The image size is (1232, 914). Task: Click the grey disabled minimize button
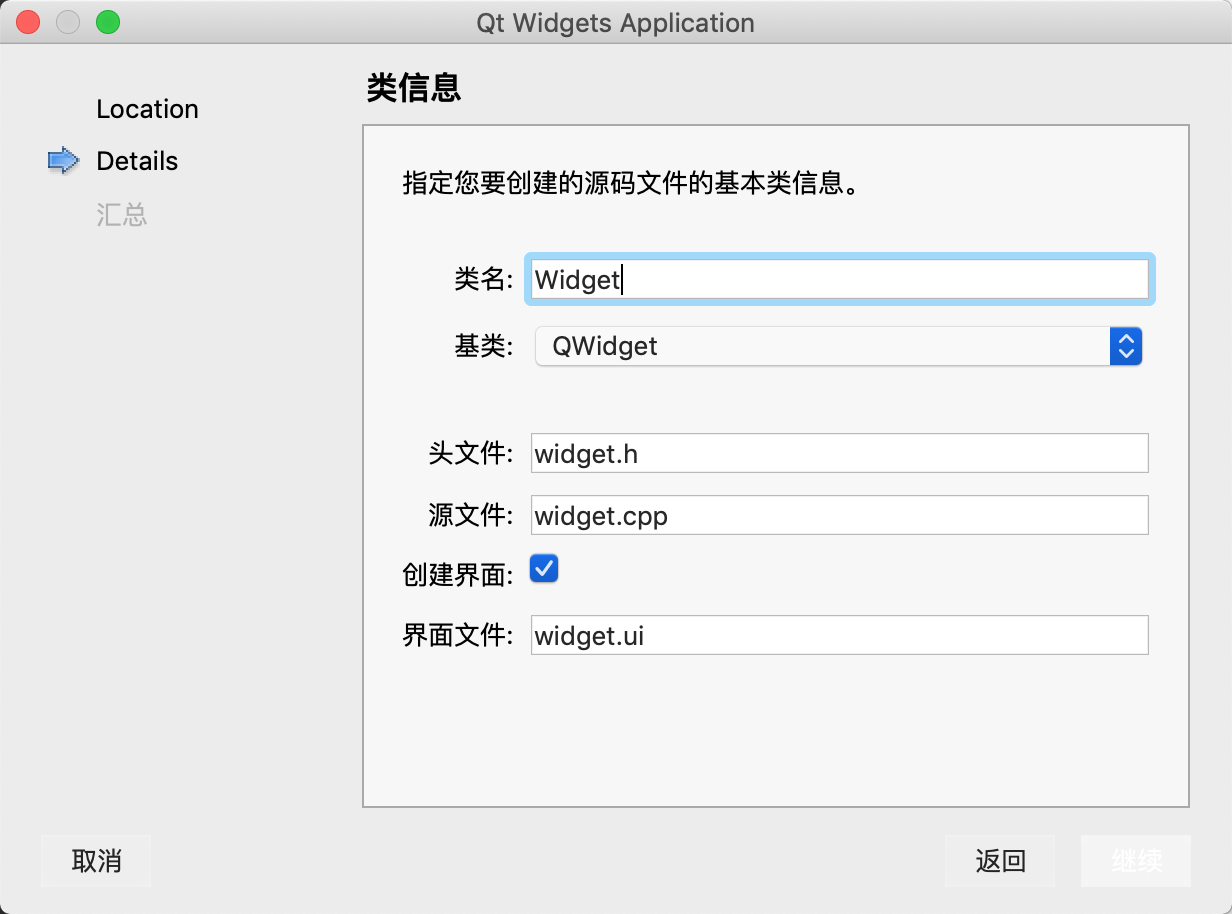[x=68, y=22]
